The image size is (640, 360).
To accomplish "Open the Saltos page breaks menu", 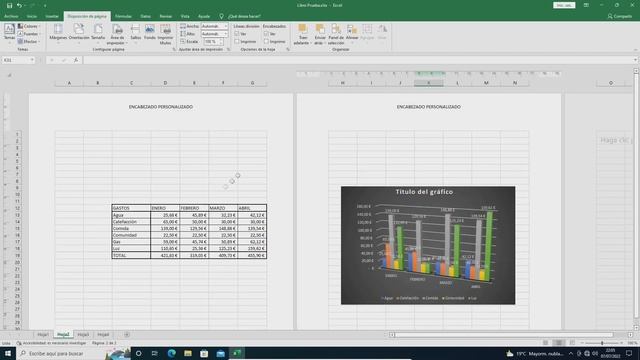I will pyautogui.click(x=136, y=32).
